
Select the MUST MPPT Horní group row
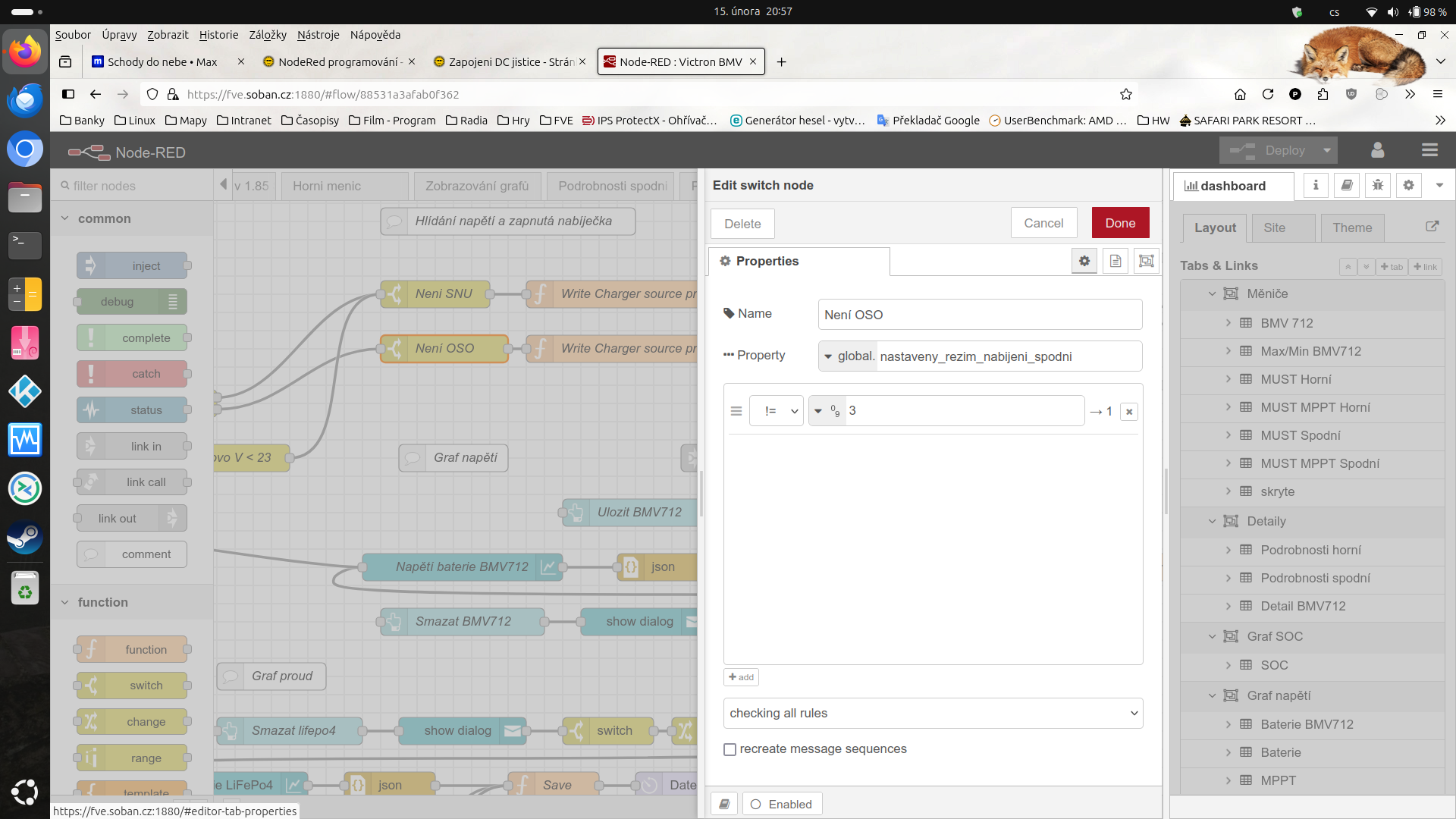(x=1313, y=407)
